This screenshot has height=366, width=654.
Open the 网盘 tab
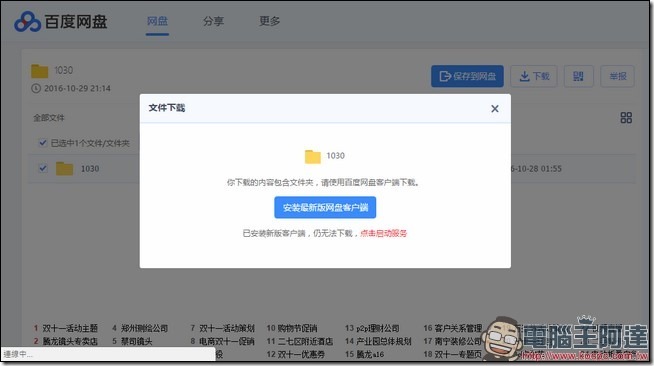[x=157, y=21]
